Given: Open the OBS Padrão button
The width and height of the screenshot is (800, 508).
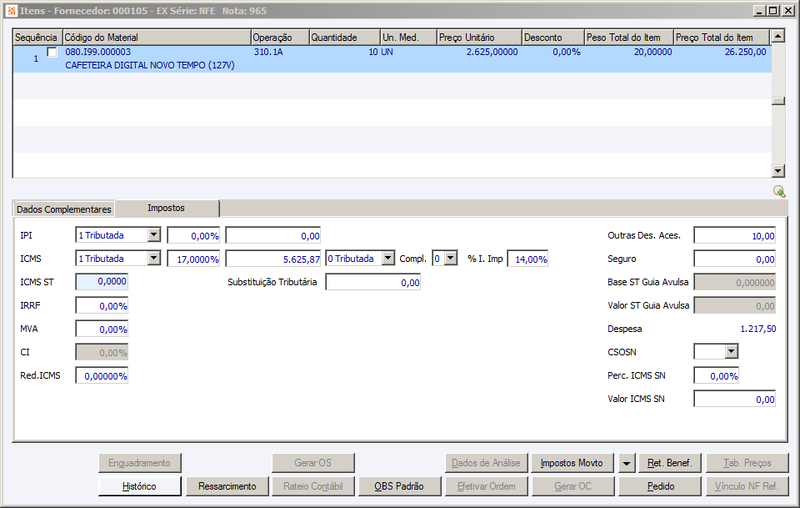Looking at the screenshot, I should (399, 486).
